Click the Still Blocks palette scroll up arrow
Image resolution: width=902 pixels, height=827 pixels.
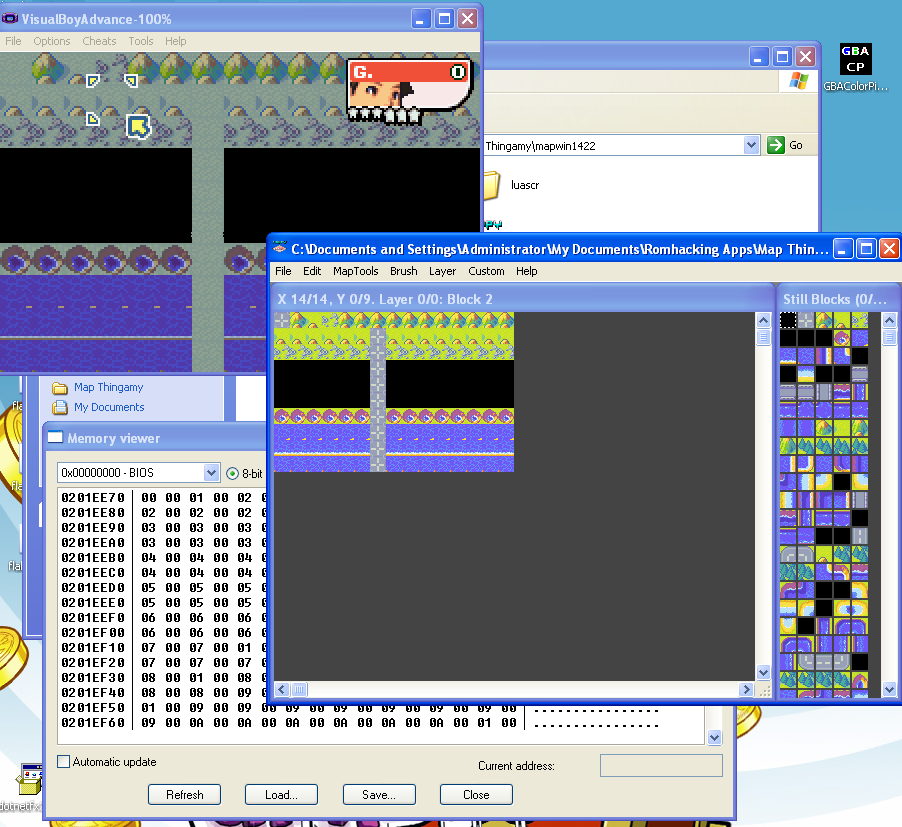click(x=889, y=320)
